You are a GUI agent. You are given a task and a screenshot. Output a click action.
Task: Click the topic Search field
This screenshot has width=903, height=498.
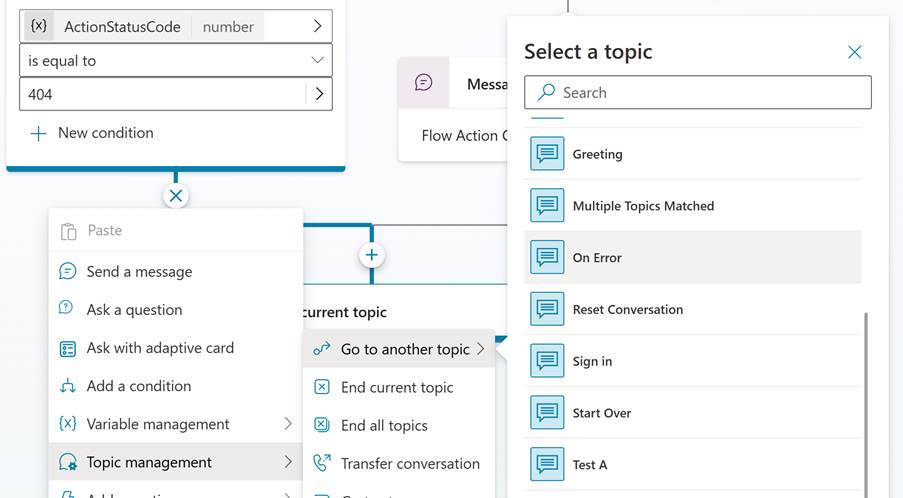click(x=697, y=93)
